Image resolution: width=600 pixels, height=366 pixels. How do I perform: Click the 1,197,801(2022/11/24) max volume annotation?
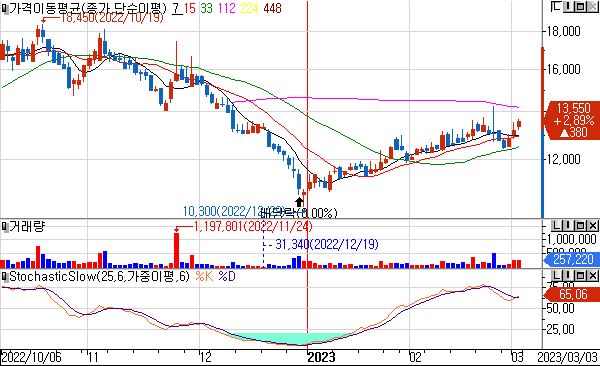point(253,226)
